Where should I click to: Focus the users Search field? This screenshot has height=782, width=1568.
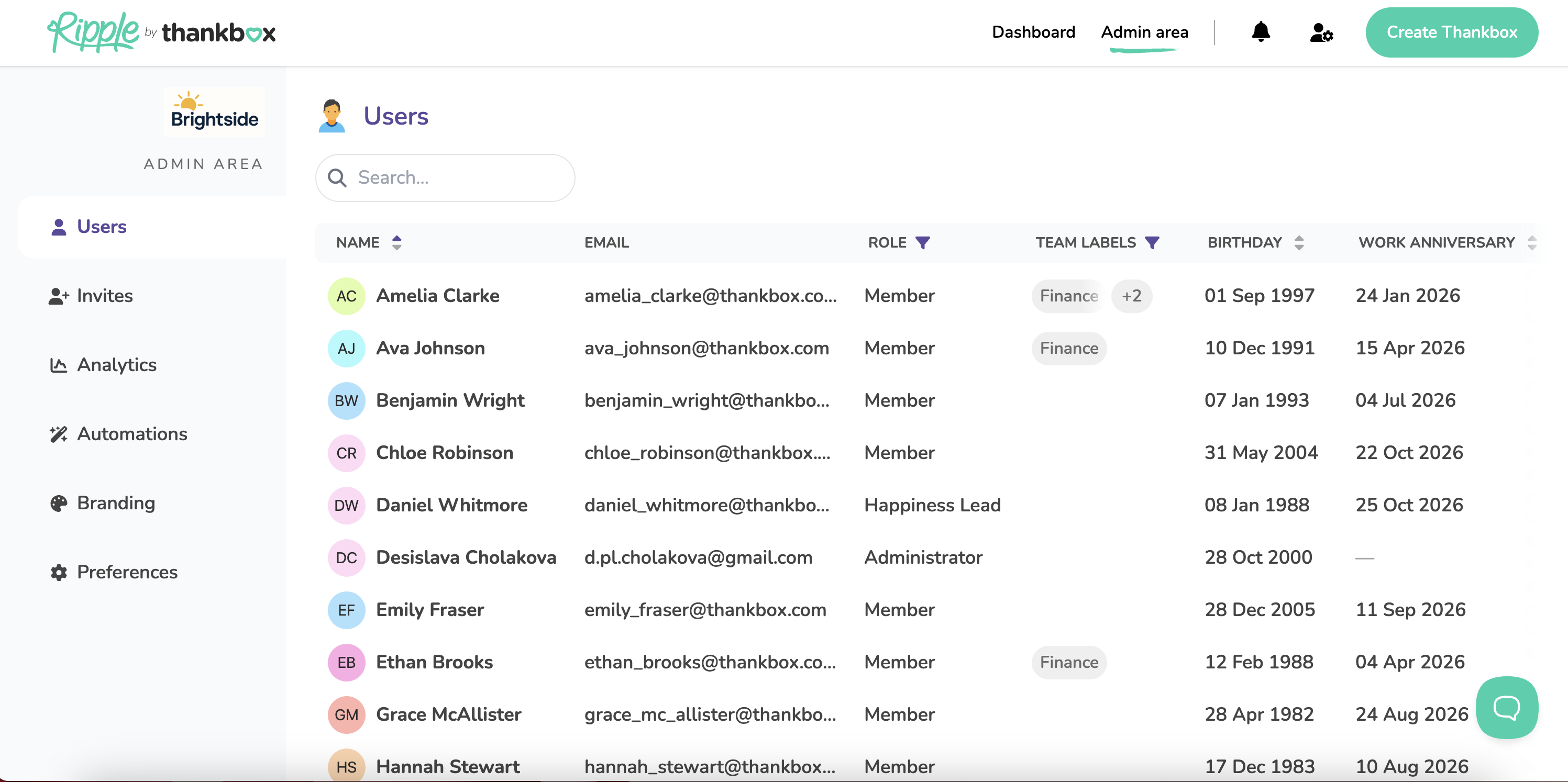pyautogui.click(x=462, y=177)
